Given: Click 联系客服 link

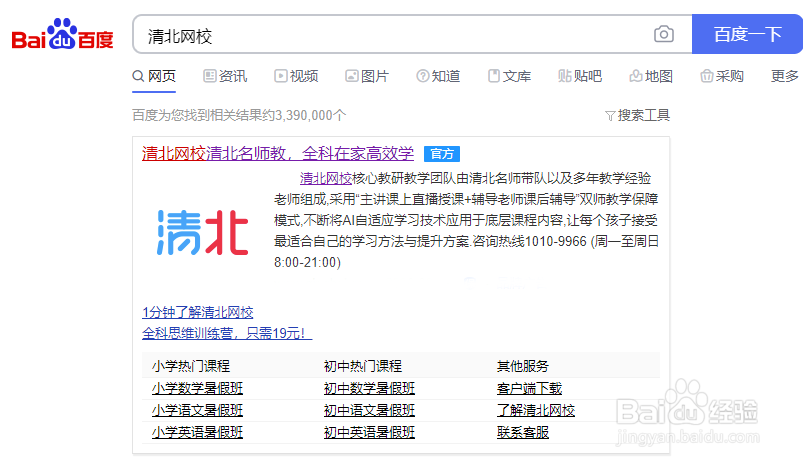Looking at the screenshot, I should point(522,432).
